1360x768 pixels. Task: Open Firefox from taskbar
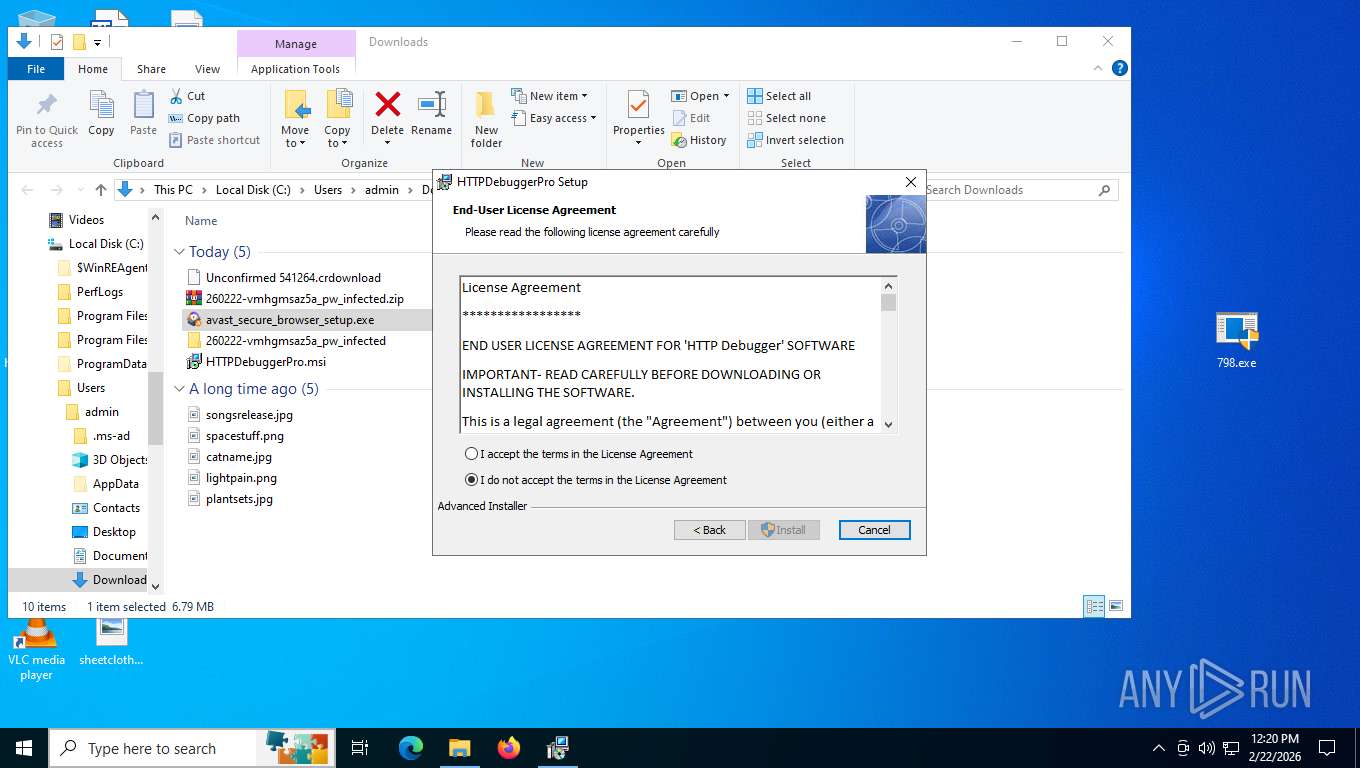pos(509,748)
